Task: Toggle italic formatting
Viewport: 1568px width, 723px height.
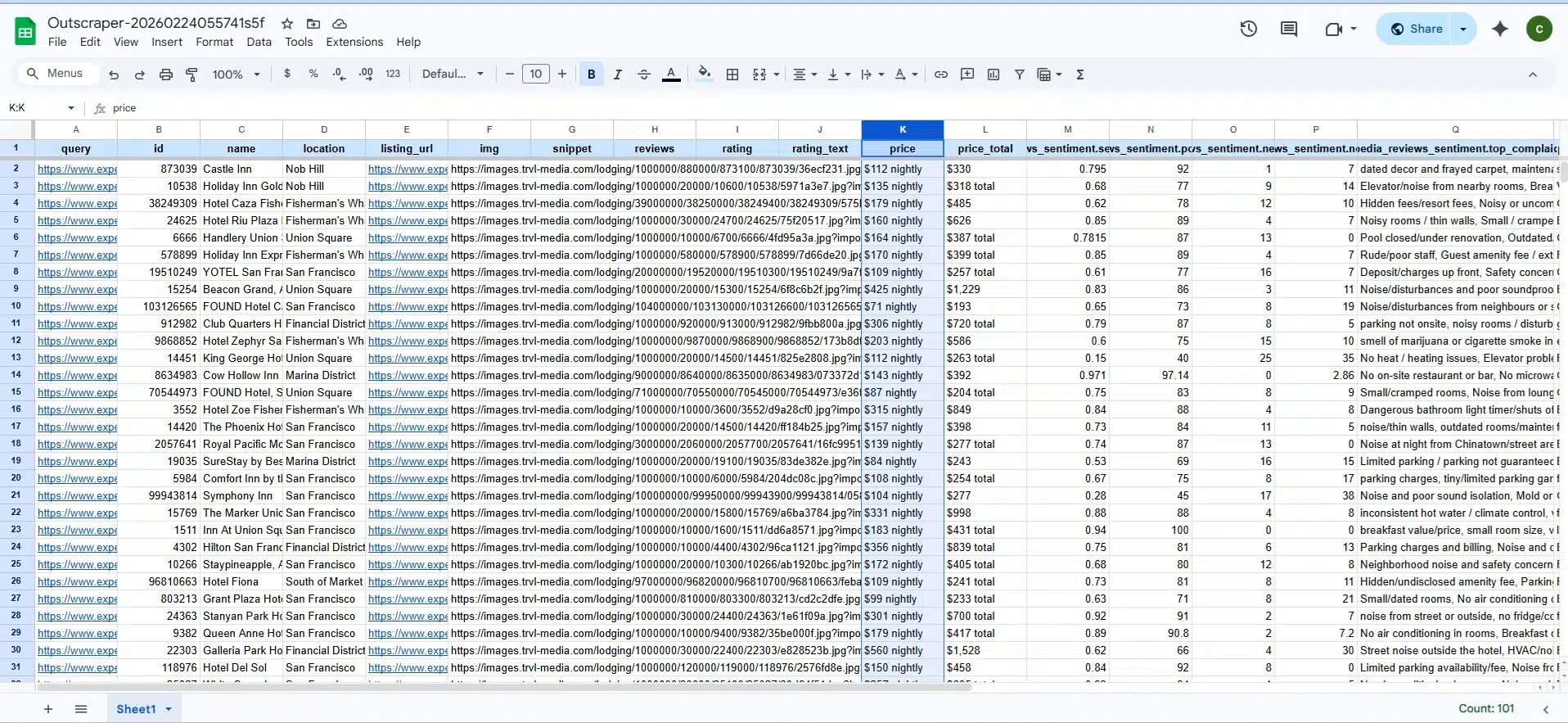Action: click(617, 75)
